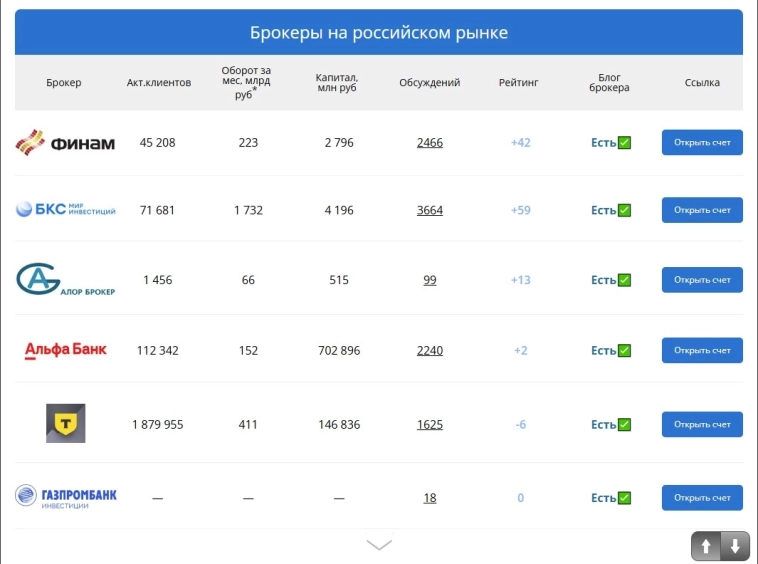The image size is (758, 564).
Task: Click green checkmark in Газпромбанк row
Action: click(x=624, y=498)
